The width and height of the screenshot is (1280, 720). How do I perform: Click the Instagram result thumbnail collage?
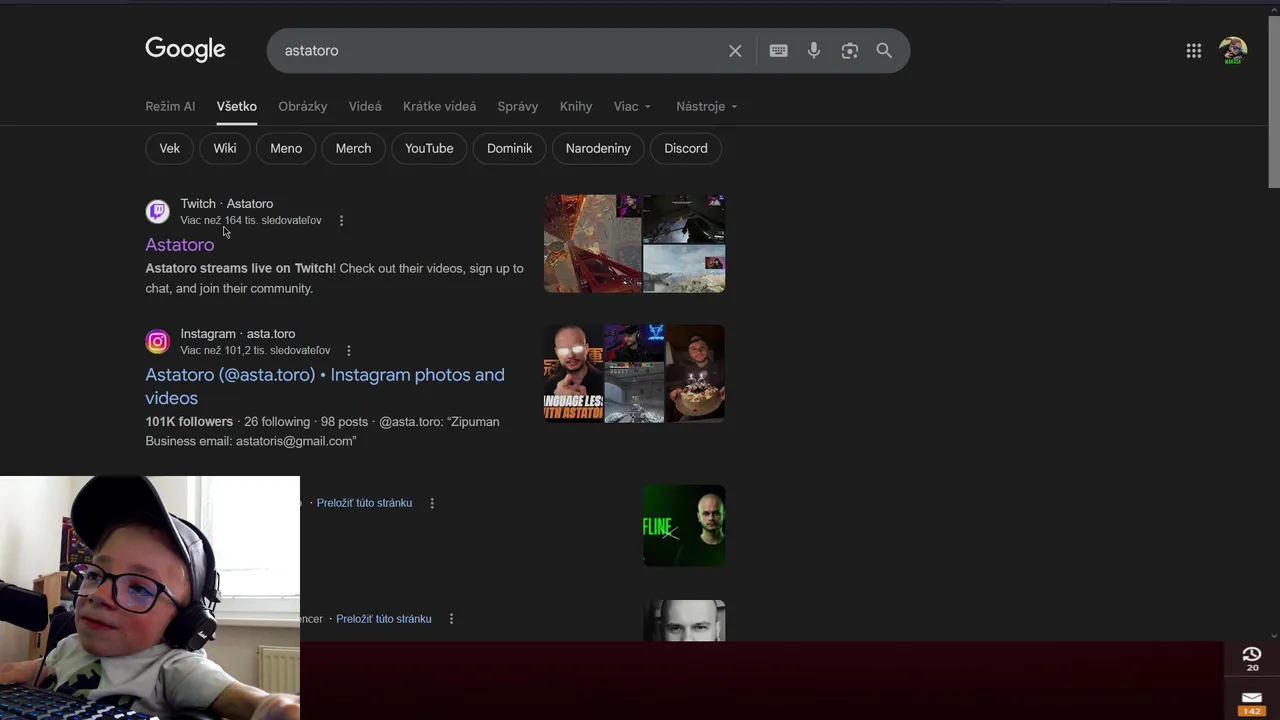[x=635, y=373]
